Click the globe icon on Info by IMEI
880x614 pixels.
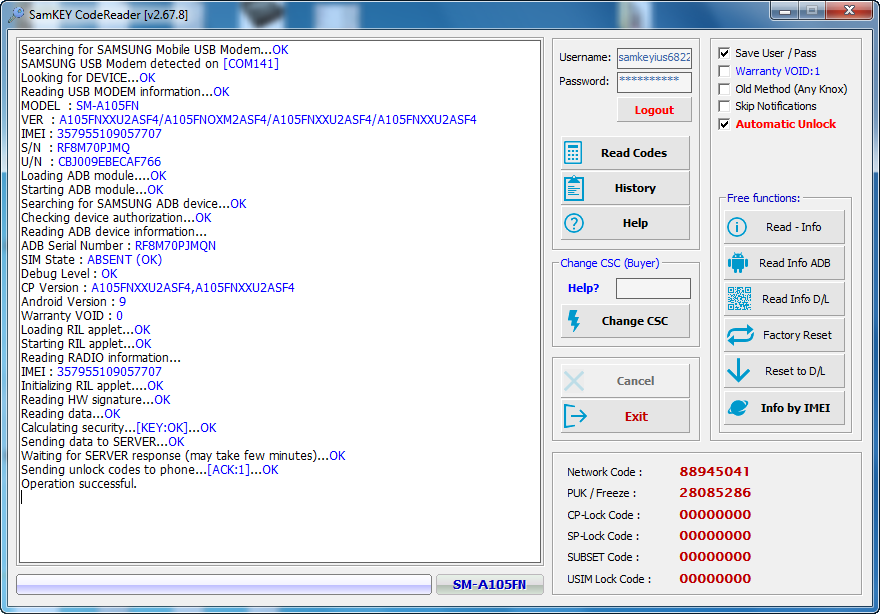click(738, 407)
